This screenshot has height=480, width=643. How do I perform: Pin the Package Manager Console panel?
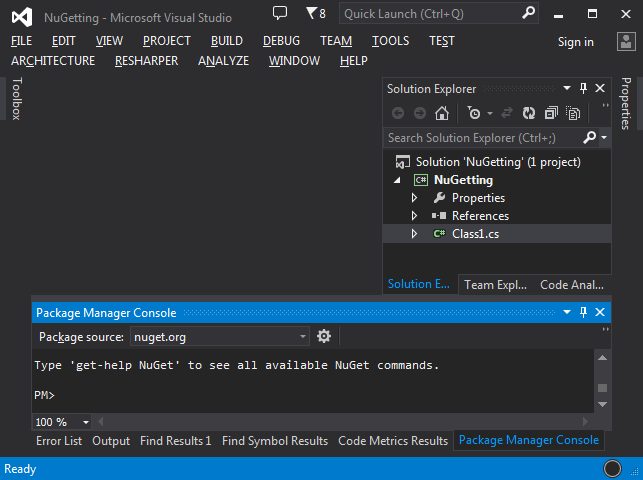click(x=583, y=312)
